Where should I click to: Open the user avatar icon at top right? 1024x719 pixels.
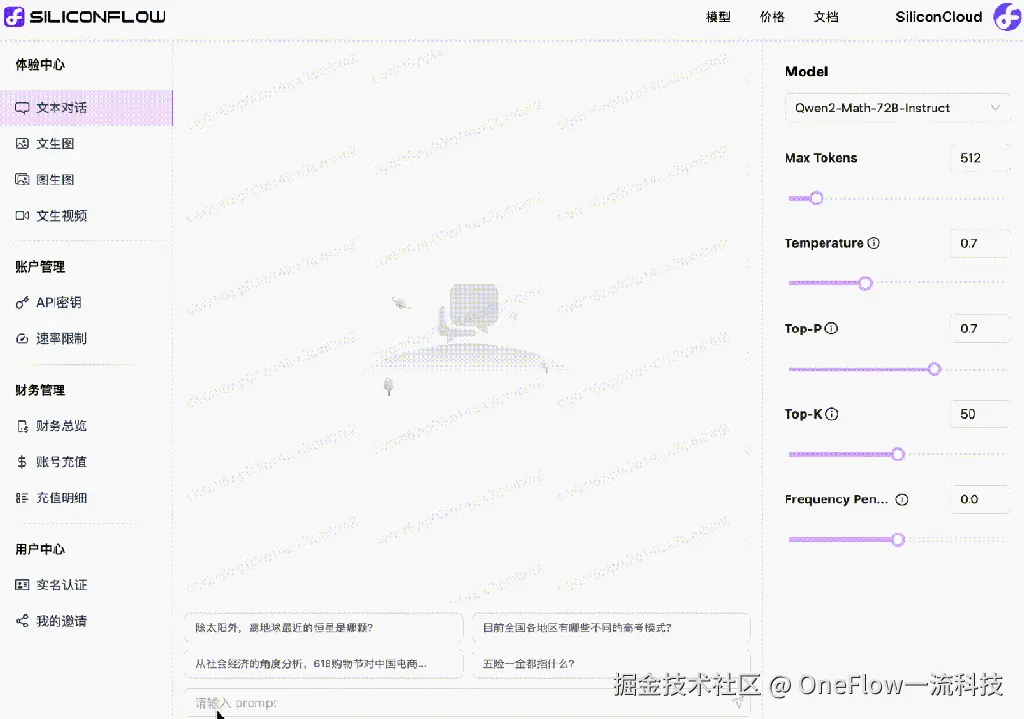click(x=1008, y=17)
